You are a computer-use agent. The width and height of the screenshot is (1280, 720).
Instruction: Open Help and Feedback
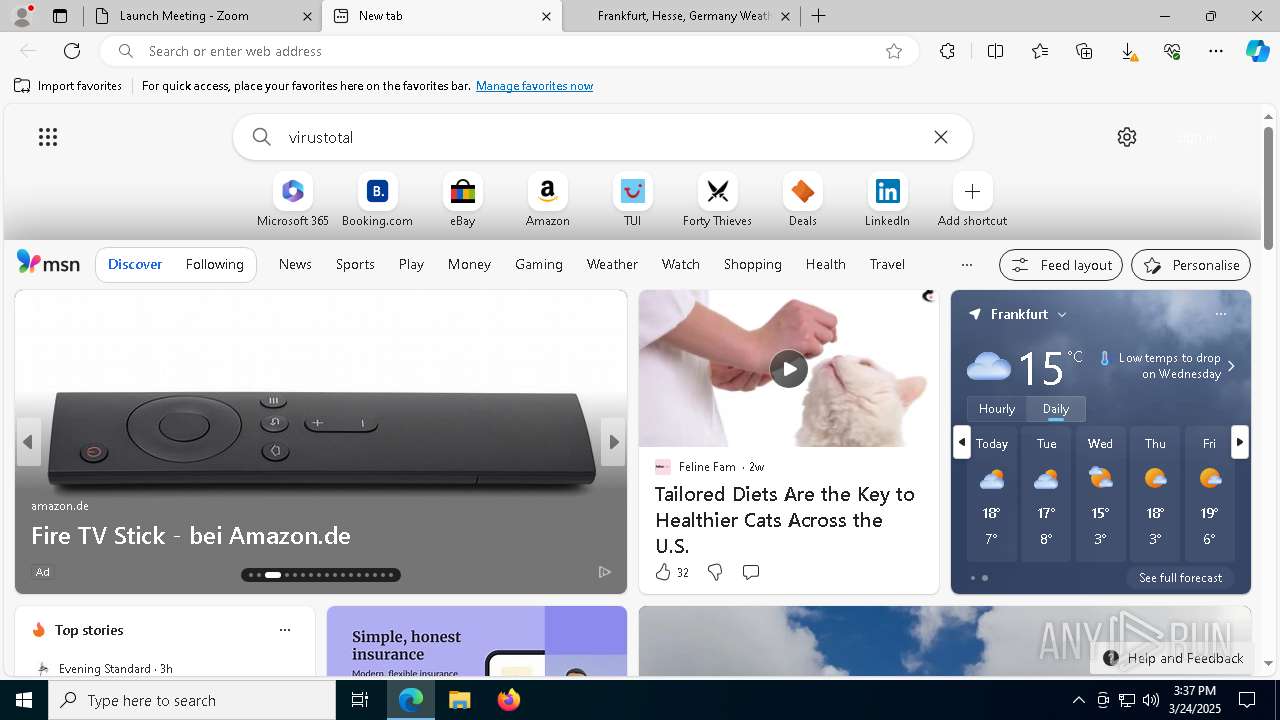coord(1173,658)
